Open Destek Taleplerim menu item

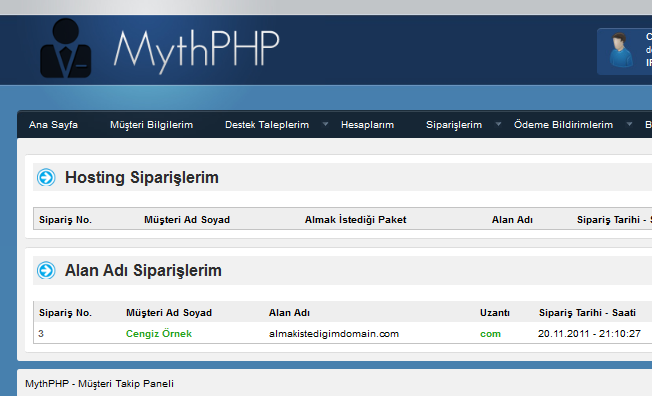(x=267, y=125)
